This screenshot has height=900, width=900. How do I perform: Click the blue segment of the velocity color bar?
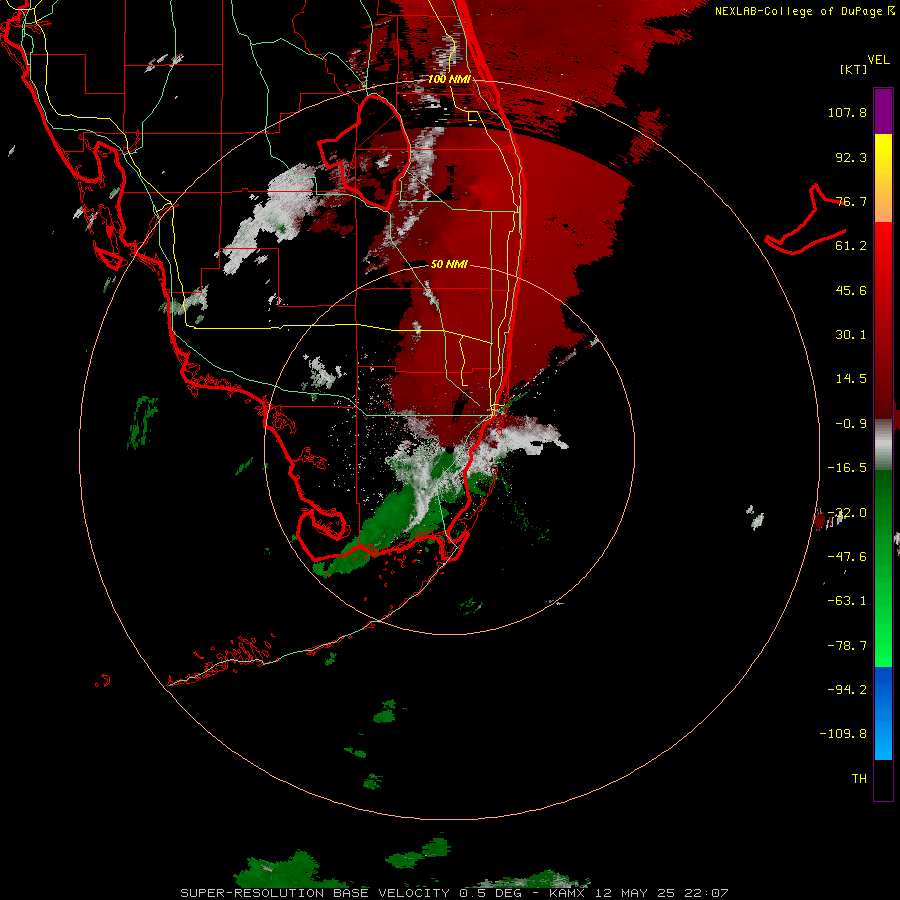(883, 713)
